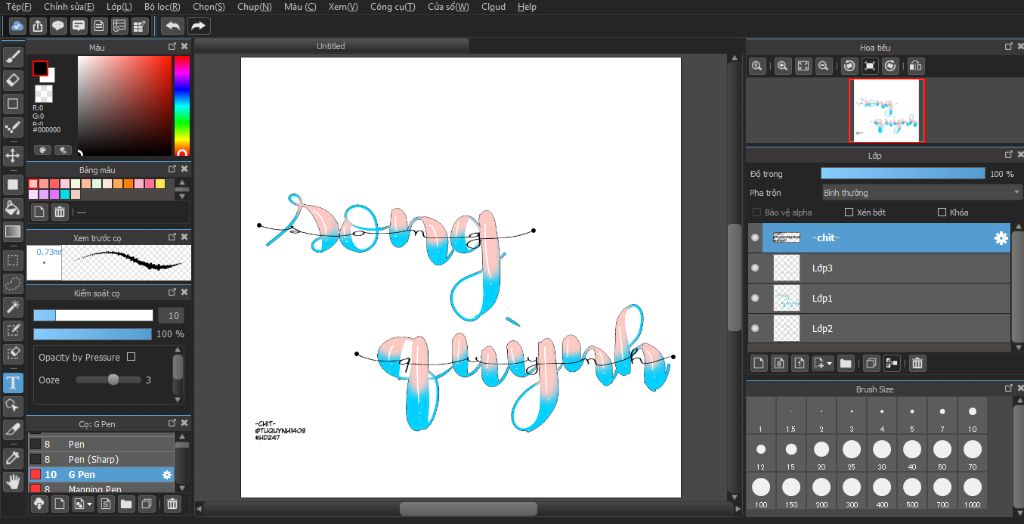
Task: Open the Bộ lọc(R) menu
Action: [162, 7]
